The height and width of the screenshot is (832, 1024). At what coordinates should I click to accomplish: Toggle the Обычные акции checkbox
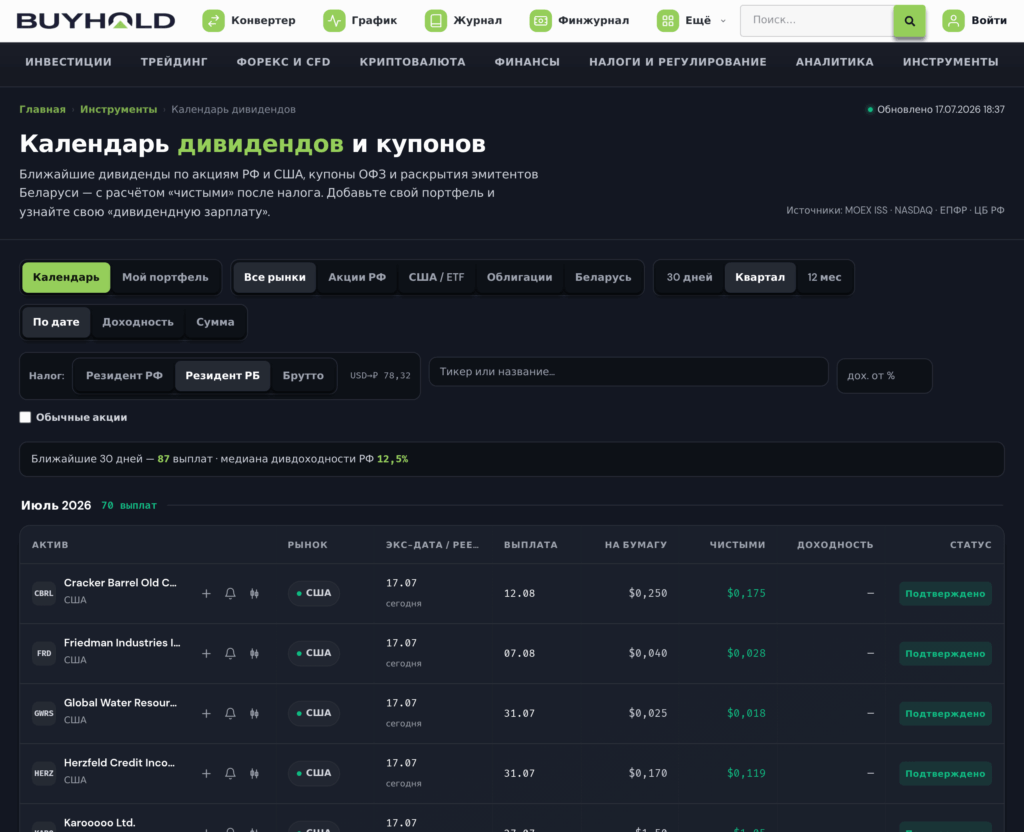[25, 417]
